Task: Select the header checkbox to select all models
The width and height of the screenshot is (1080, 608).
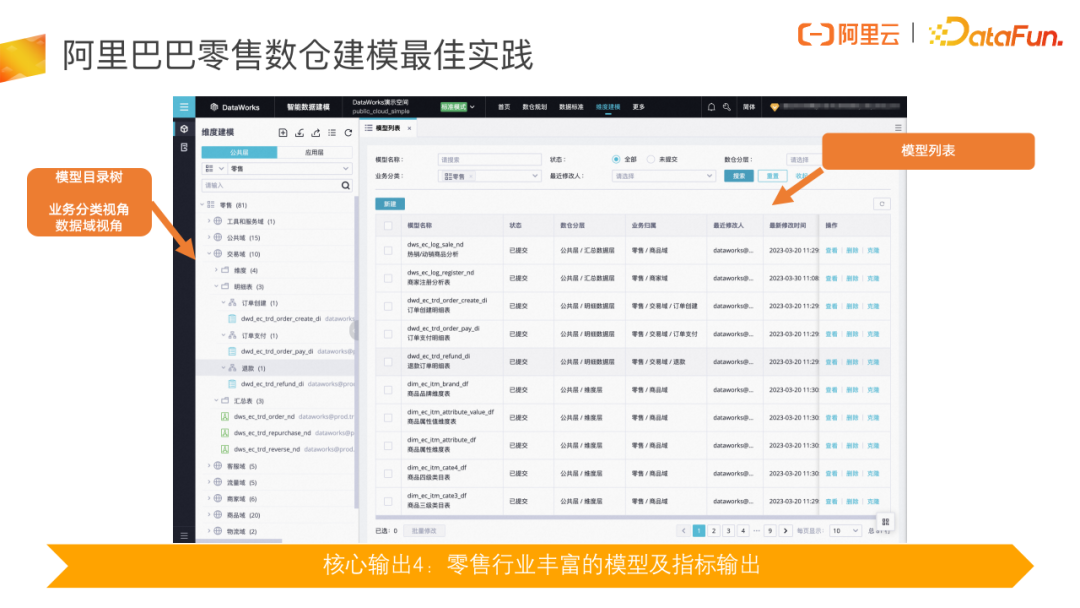Action: pyautogui.click(x=388, y=225)
